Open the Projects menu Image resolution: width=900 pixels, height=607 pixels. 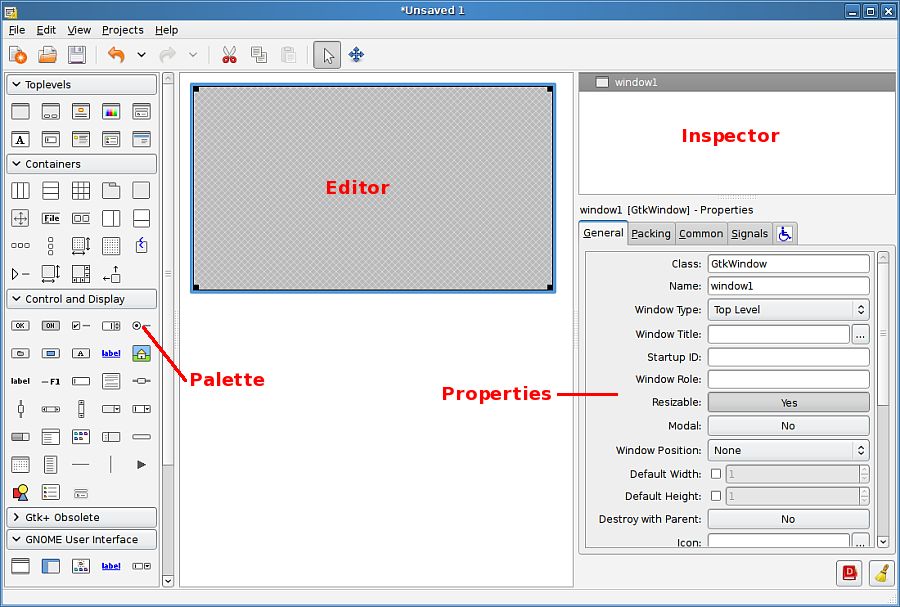pyautogui.click(x=122, y=30)
